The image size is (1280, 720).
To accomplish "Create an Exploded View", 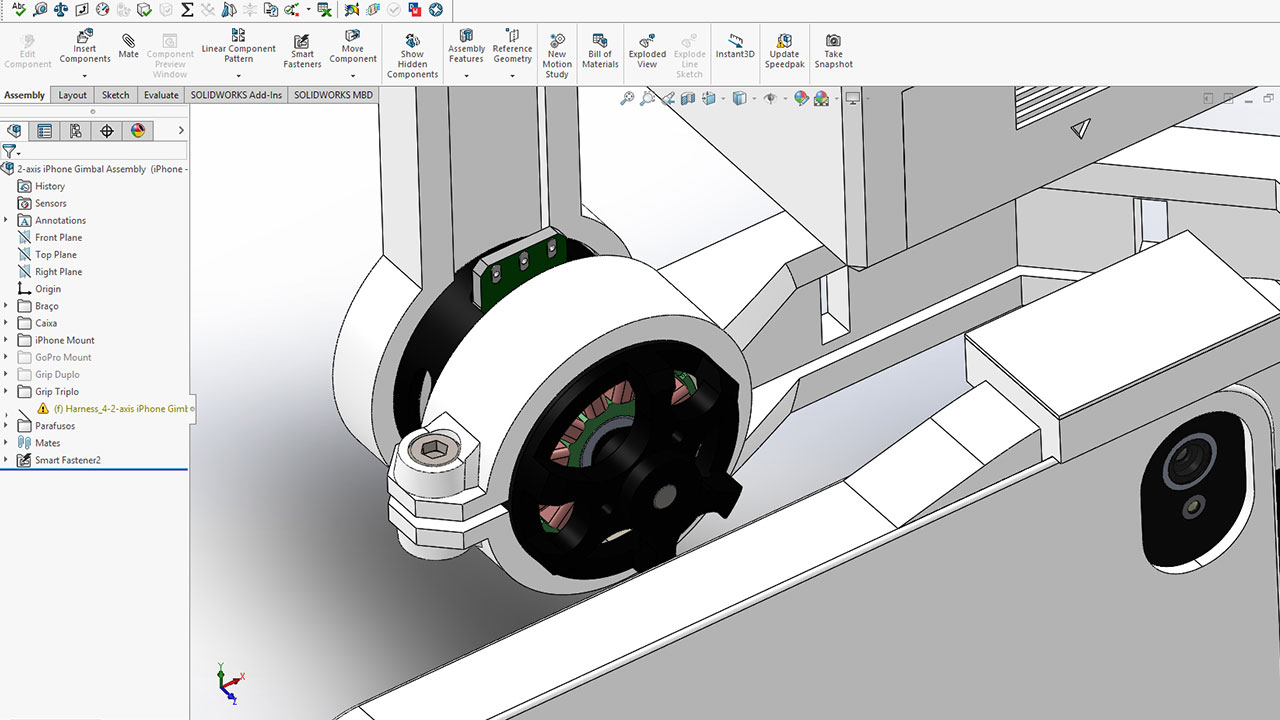I will [x=647, y=50].
